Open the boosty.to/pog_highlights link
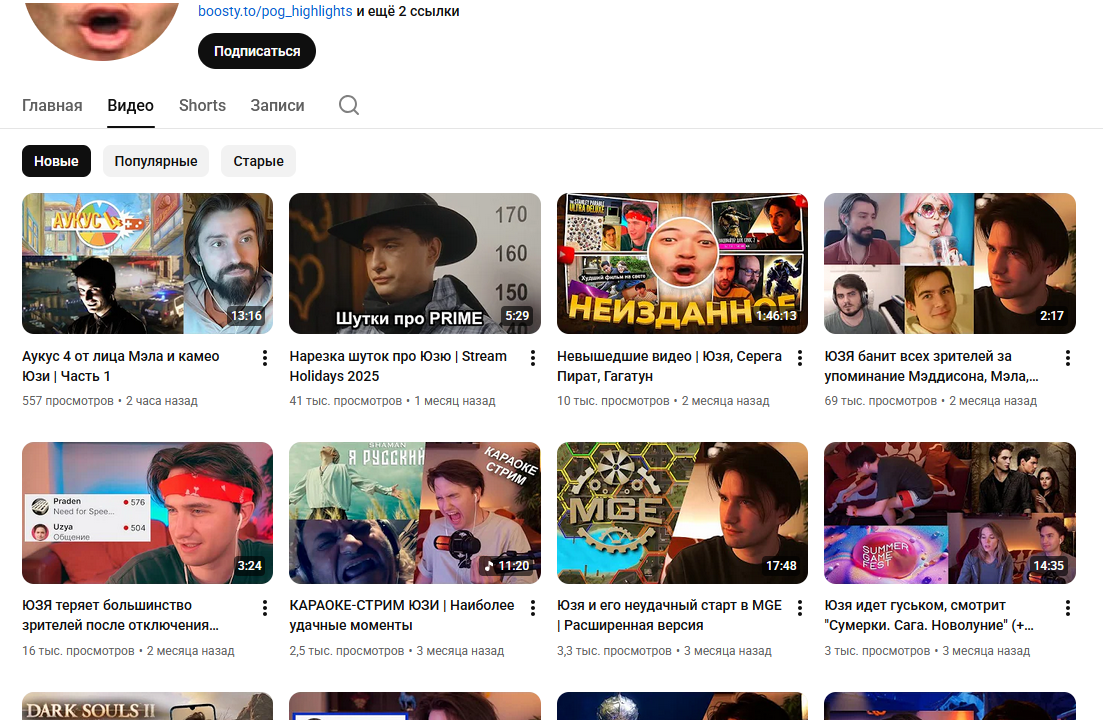This screenshot has height=720, width=1103. 275,11
